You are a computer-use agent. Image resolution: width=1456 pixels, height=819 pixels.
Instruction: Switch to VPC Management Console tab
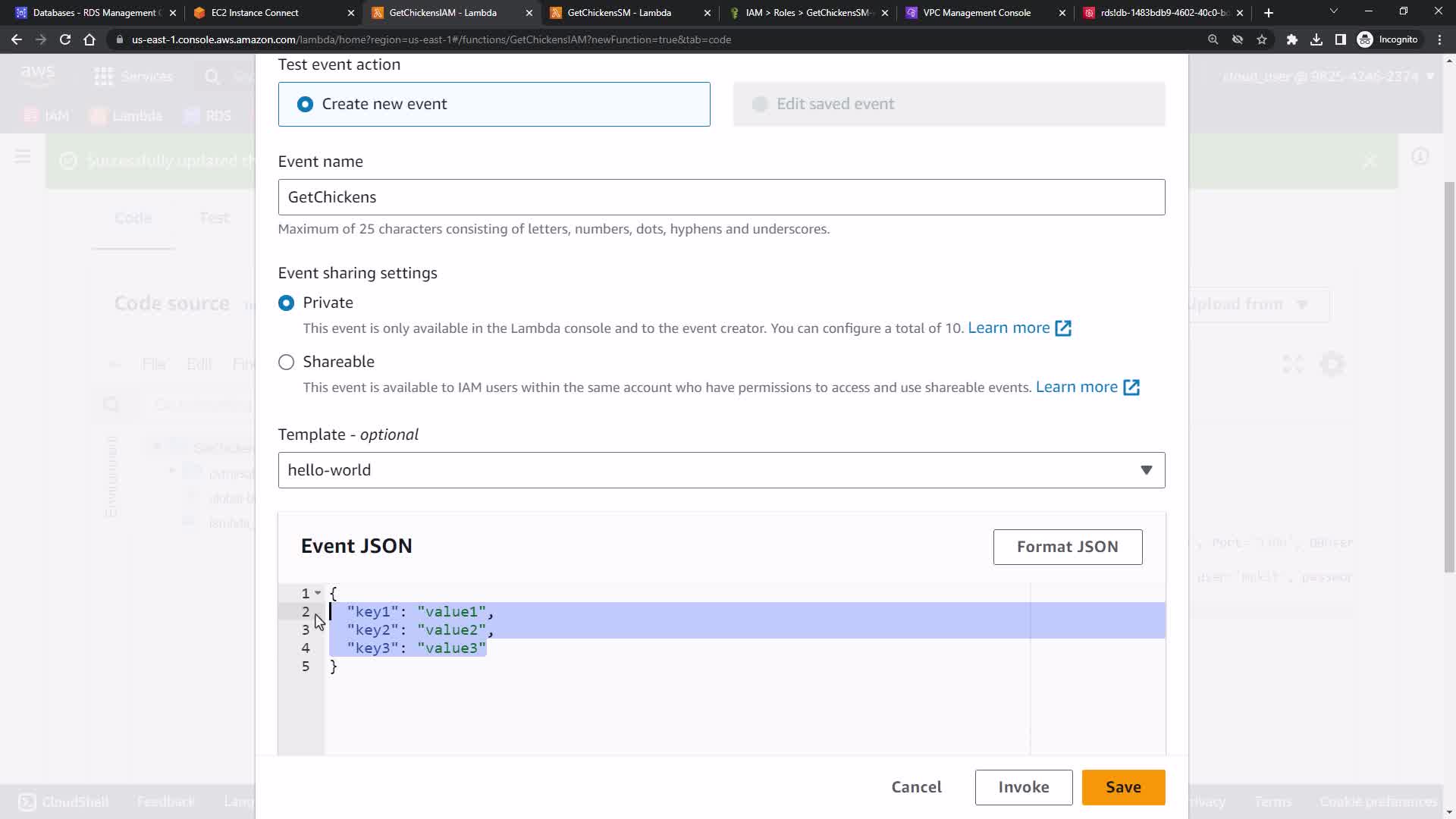coord(976,13)
